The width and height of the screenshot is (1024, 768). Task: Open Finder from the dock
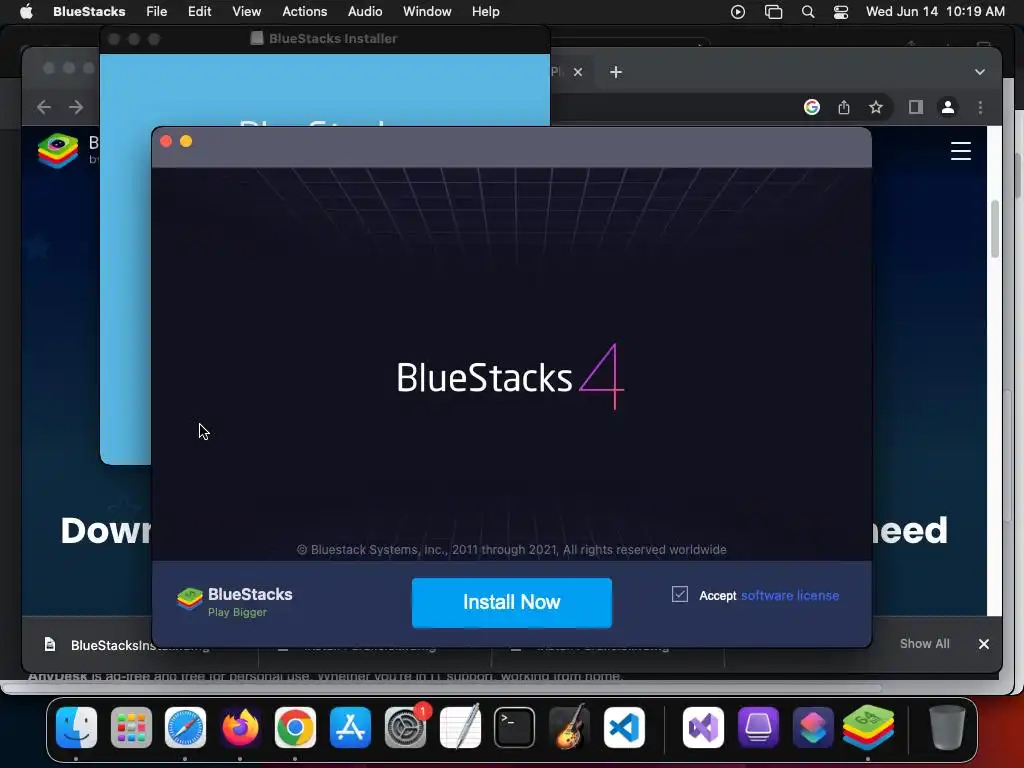pos(76,728)
